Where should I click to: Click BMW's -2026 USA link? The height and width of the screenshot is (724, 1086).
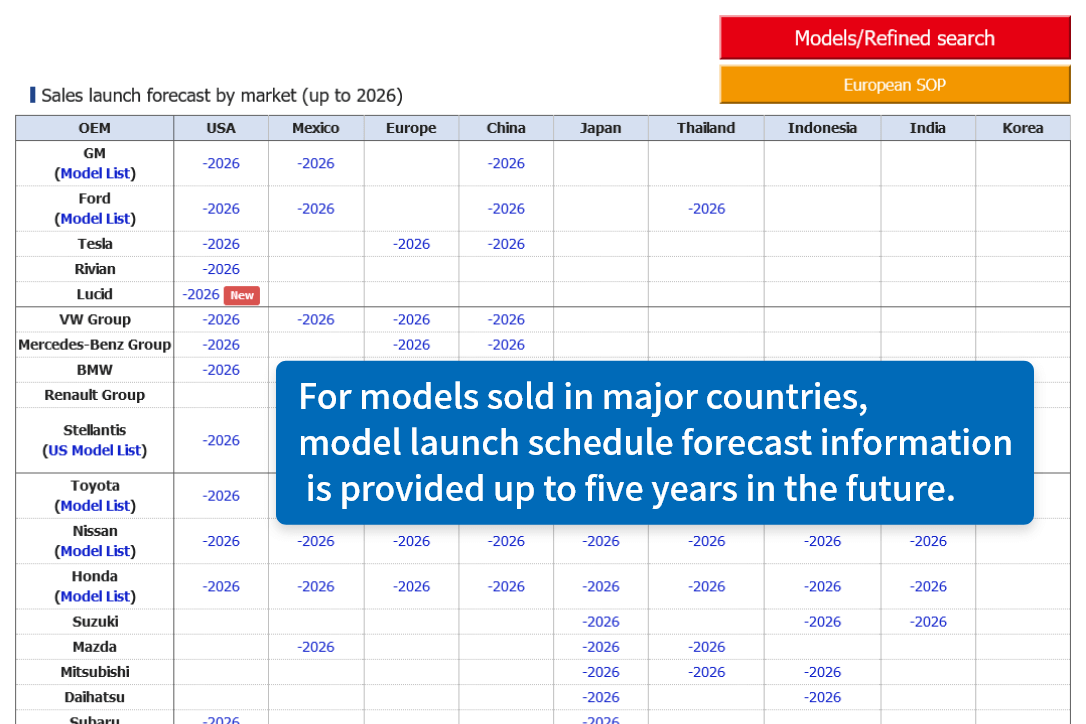pos(221,370)
